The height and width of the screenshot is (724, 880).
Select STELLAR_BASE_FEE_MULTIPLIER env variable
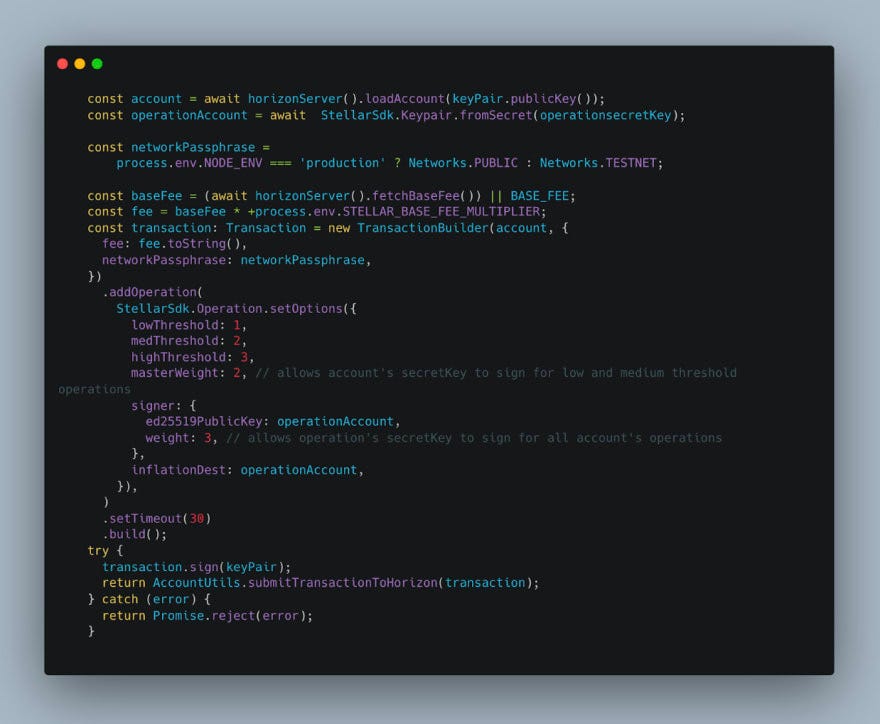(x=441, y=212)
